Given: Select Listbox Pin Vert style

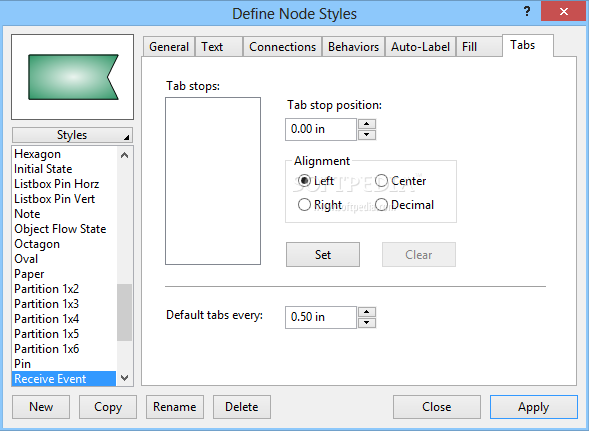Looking at the screenshot, I should pyautogui.click(x=64, y=199).
